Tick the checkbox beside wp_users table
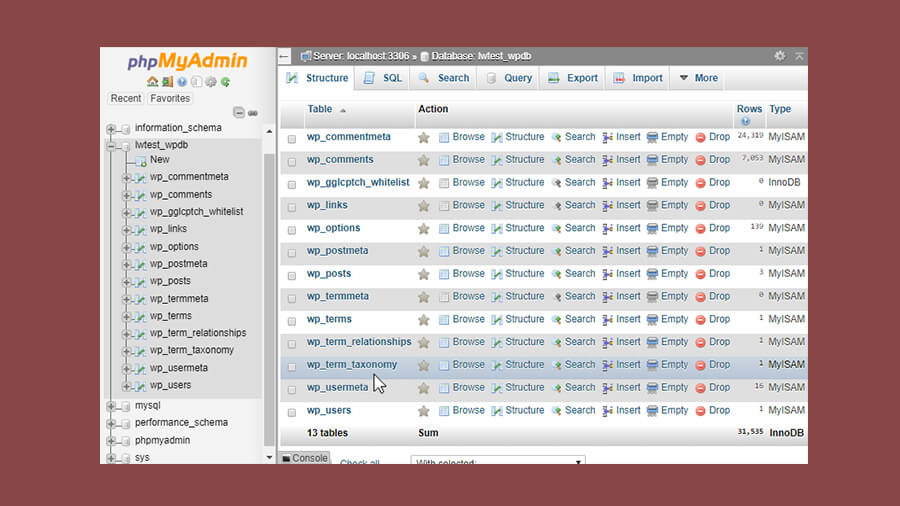Screen dimensions: 900x506 (x=292, y=412)
